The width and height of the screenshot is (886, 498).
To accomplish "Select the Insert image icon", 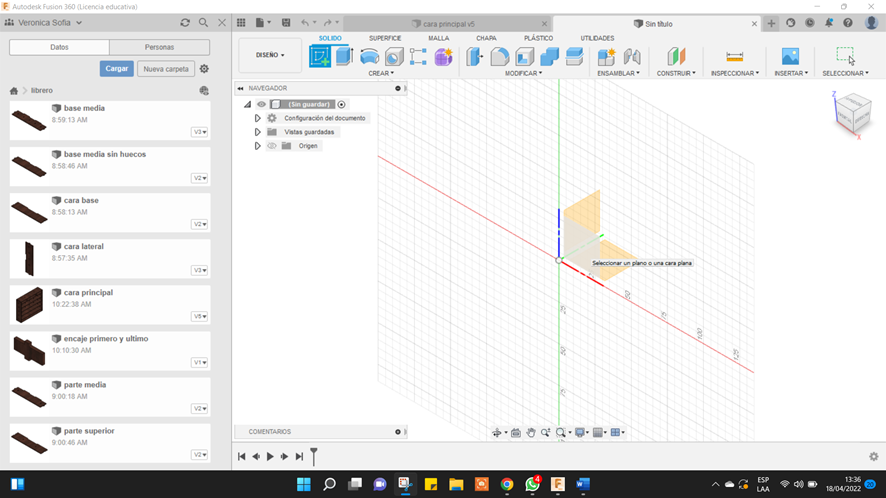I will pyautogui.click(x=791, y=57).
